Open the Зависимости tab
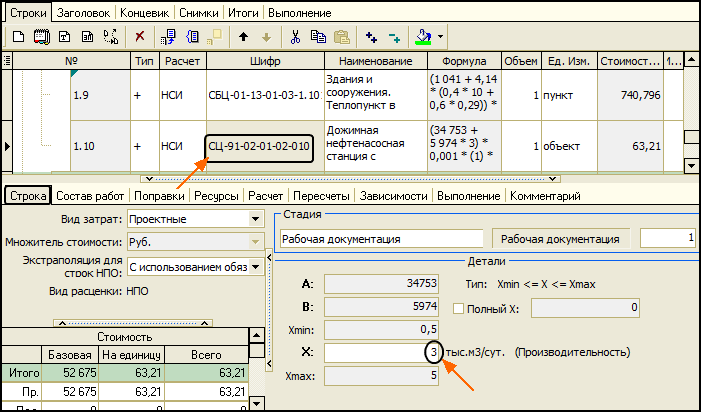701x412 pixels. (393, 196)
